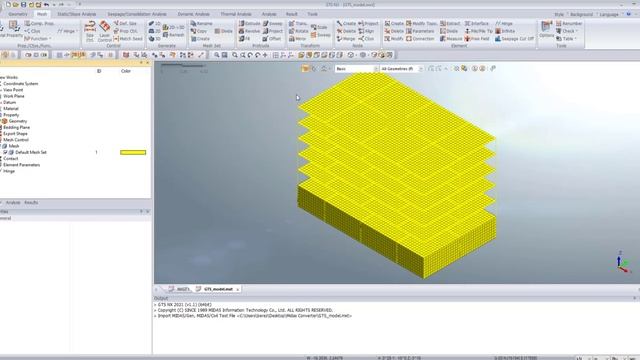Open the Merge dropdown in Prop group
The width and height of the screenshot is (640, 360).
(67, 31)
